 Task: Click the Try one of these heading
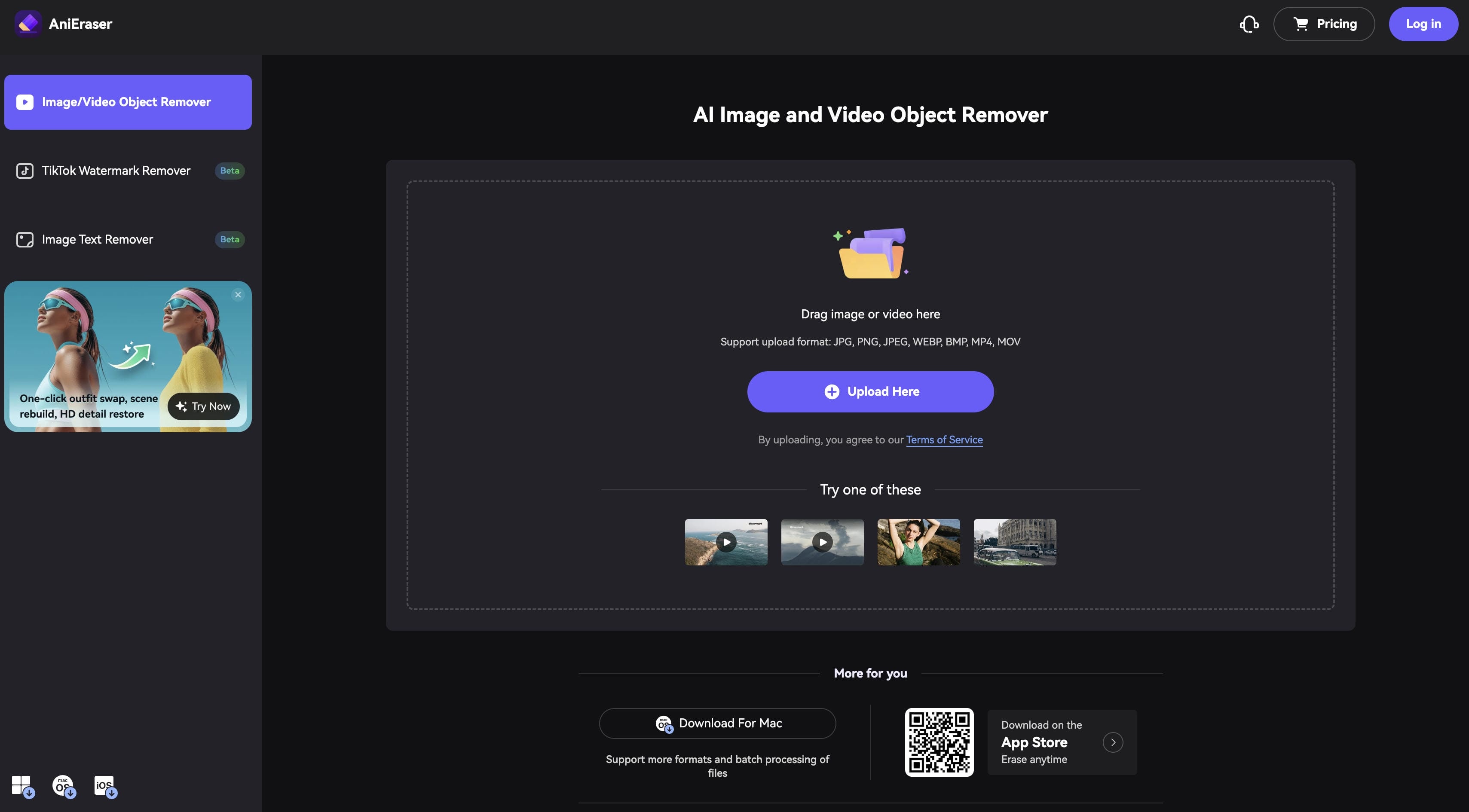tap(870, 490)
